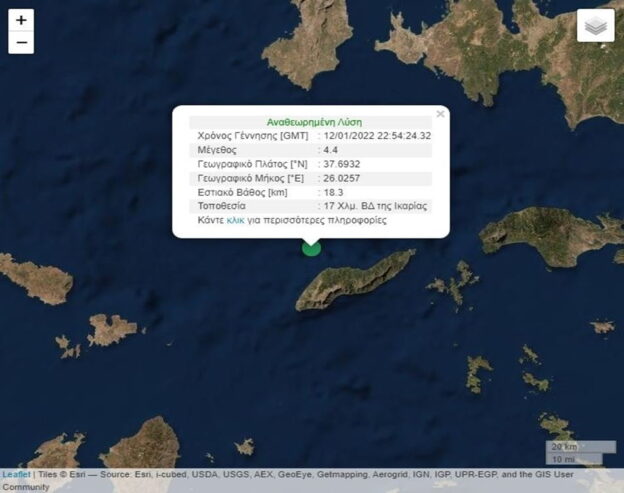Click the green earthquake epicenter marker

(x=312, y=246)
